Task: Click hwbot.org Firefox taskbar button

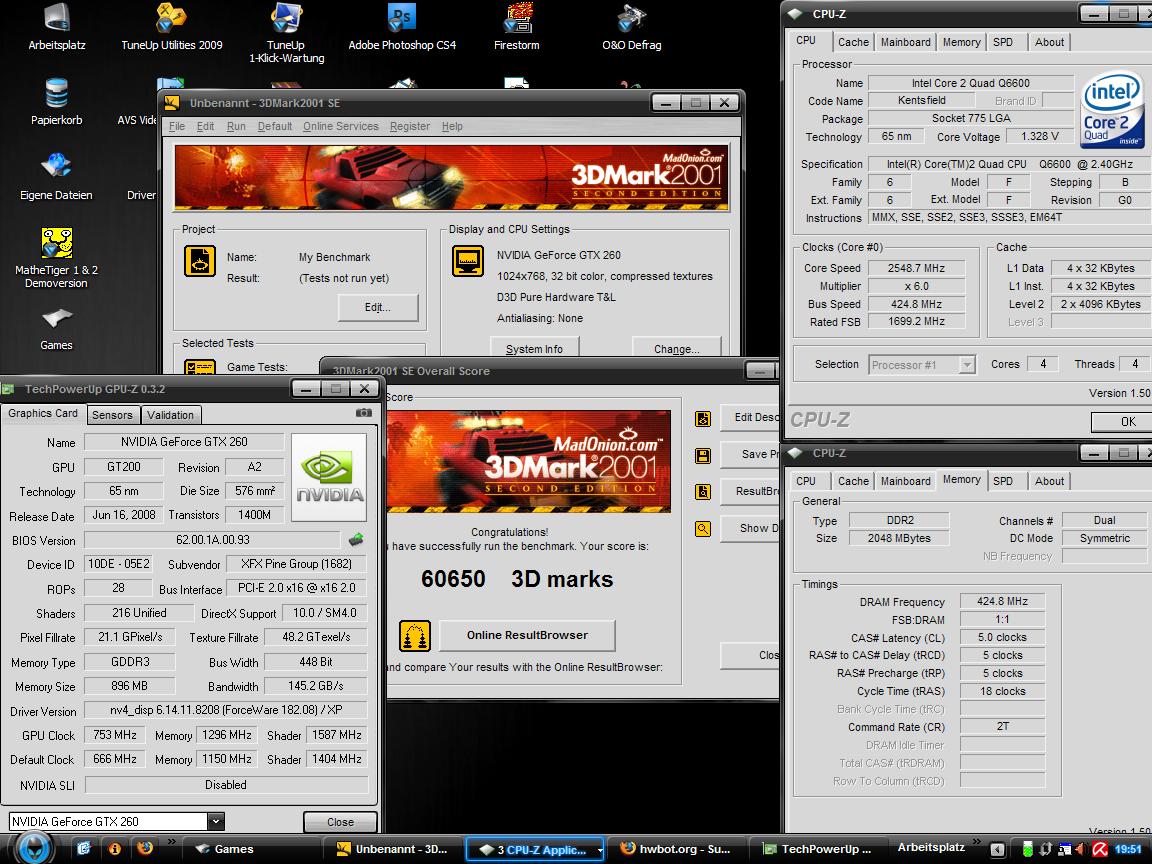Action: pyautogui.click(x=675, y=849)
